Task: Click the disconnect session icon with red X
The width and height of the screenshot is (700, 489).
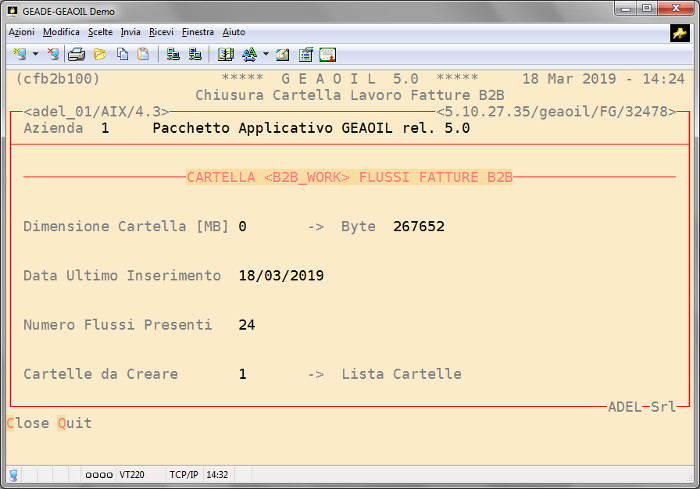Action: point(52,54)
